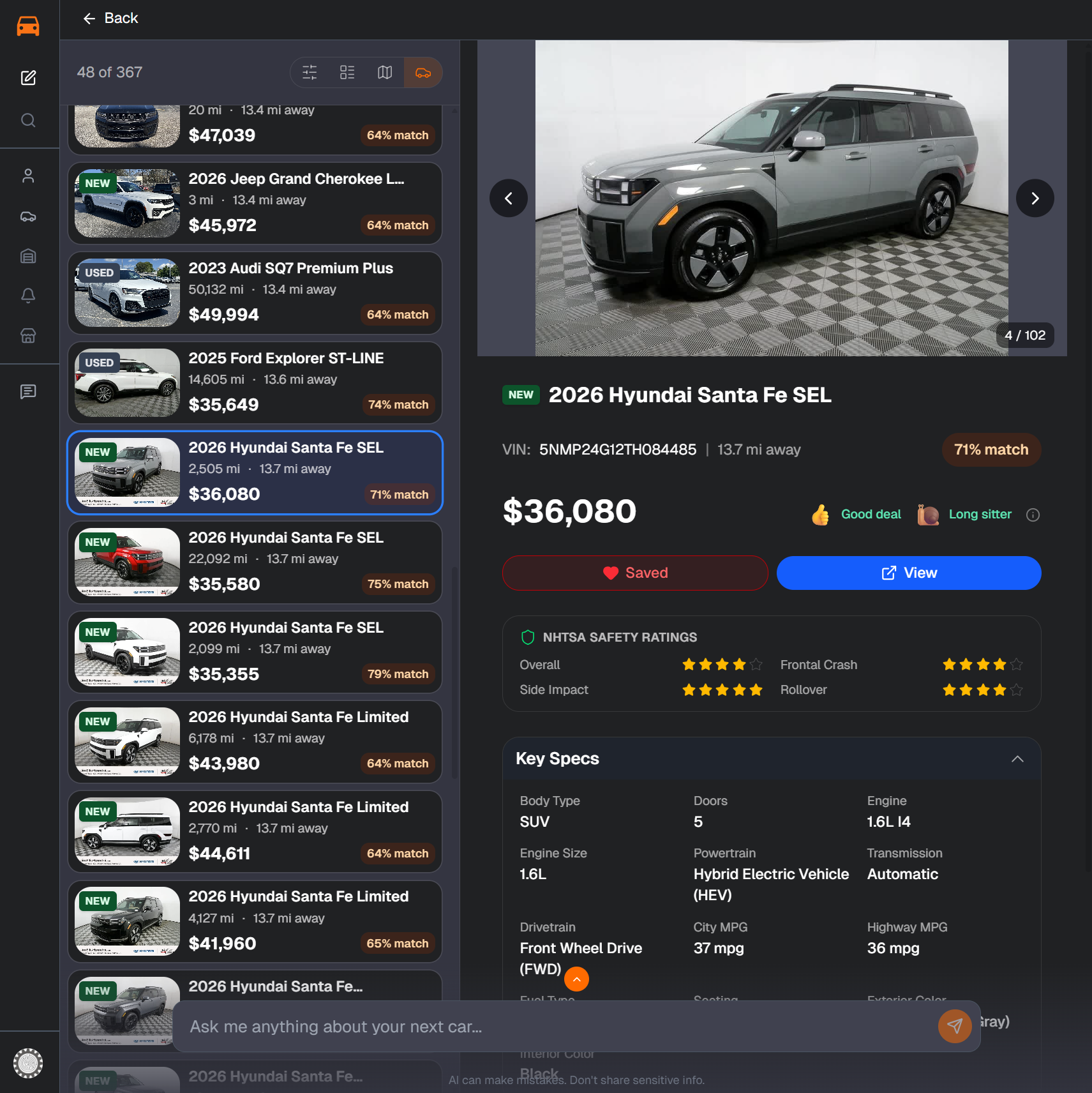Select the $36,080 Santa Fe SEL listing
This screenshot has width=1092, height=1093.
tap(255, 473)
